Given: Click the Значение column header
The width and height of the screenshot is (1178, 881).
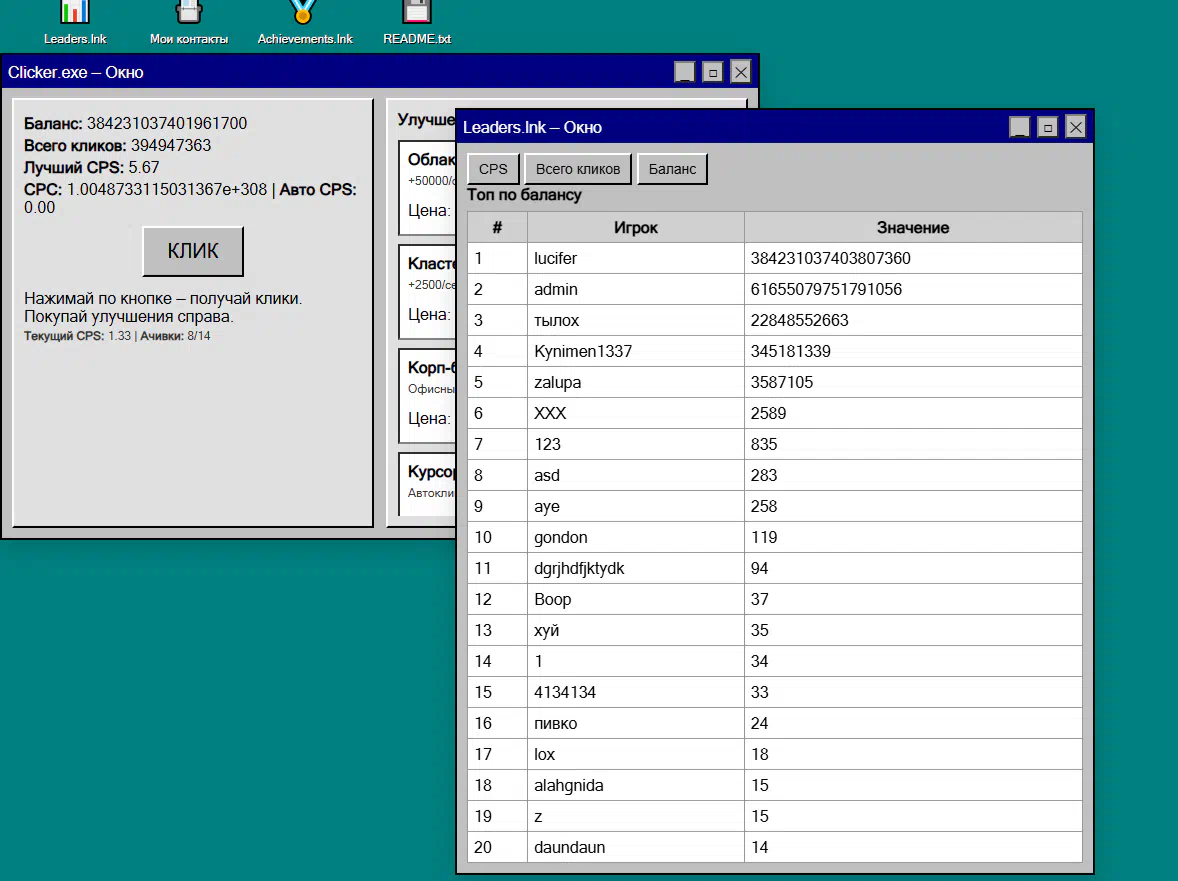Looking at the screenshot, I should [912, 228].
